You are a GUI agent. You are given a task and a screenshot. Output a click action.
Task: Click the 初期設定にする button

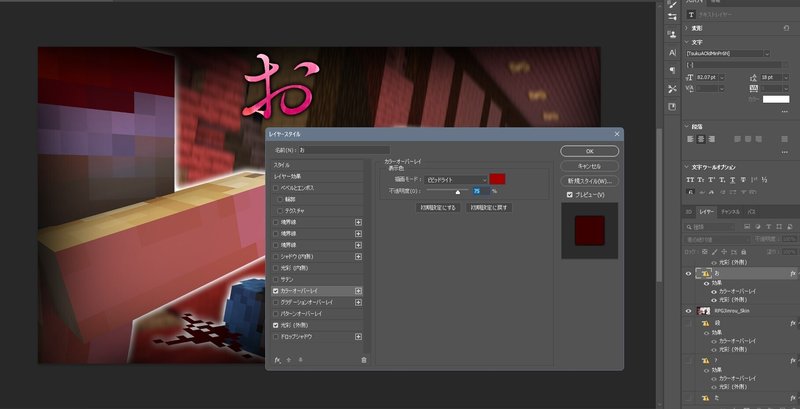[438, 208]
